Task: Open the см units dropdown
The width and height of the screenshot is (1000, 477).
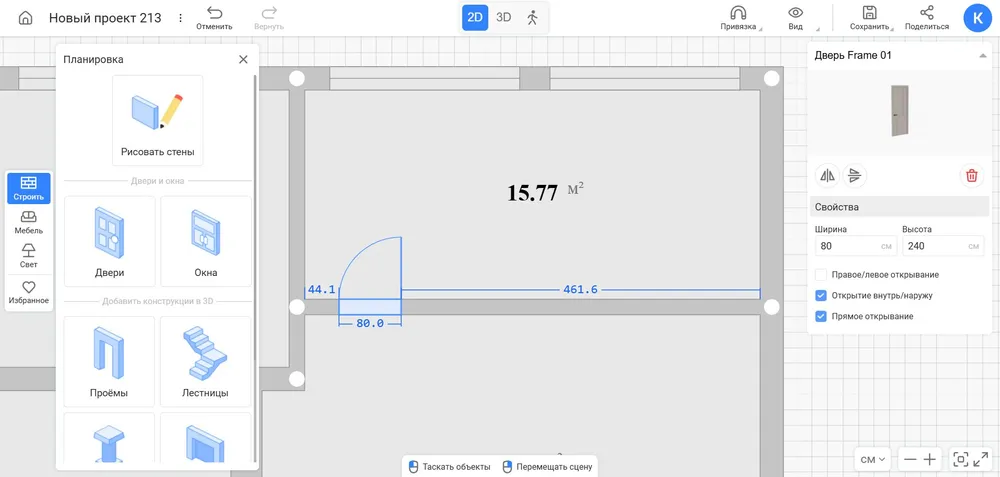Action: point(873,459)
